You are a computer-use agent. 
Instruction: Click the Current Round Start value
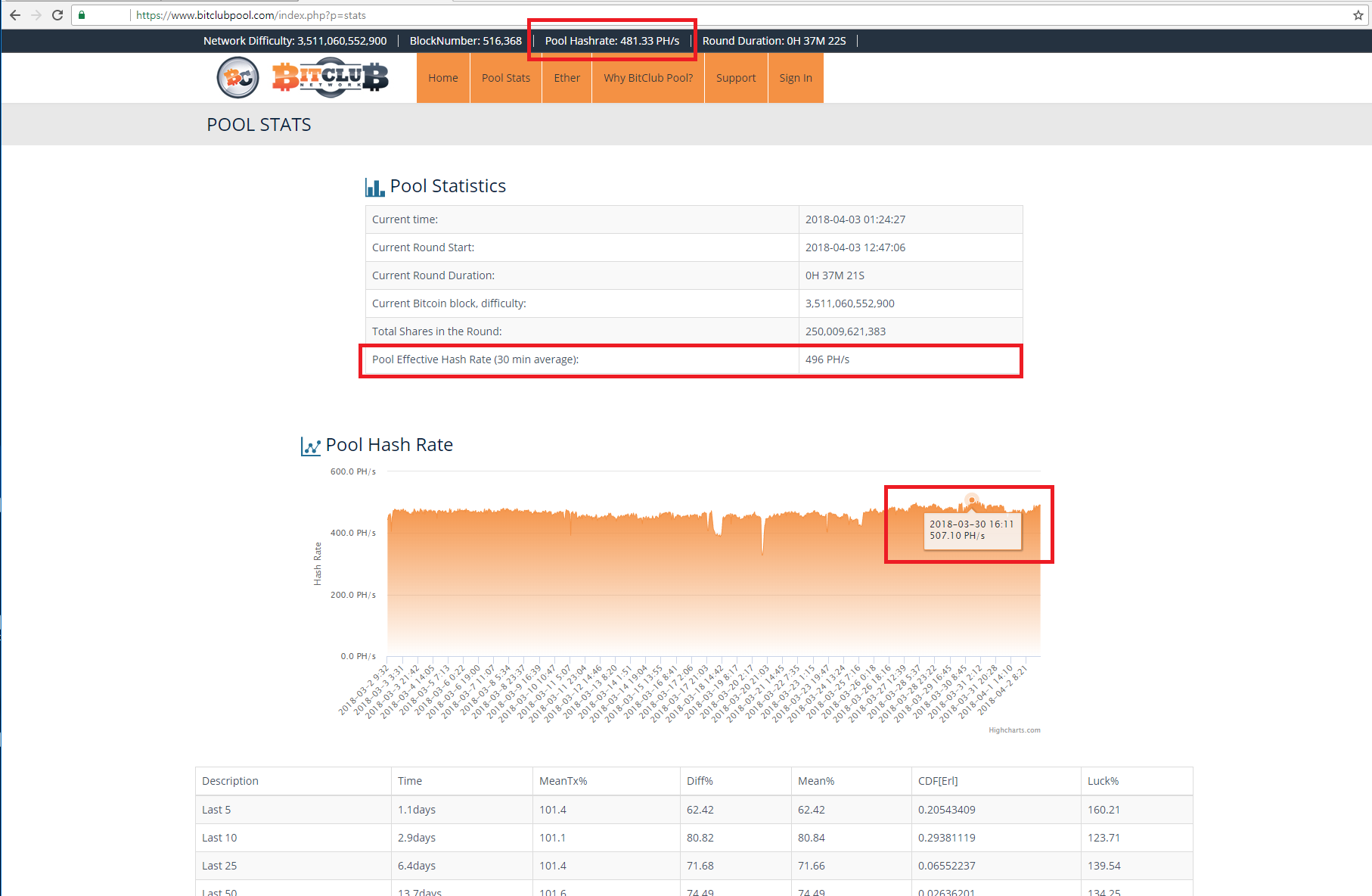pyautogui.click(x=855, y=247)
